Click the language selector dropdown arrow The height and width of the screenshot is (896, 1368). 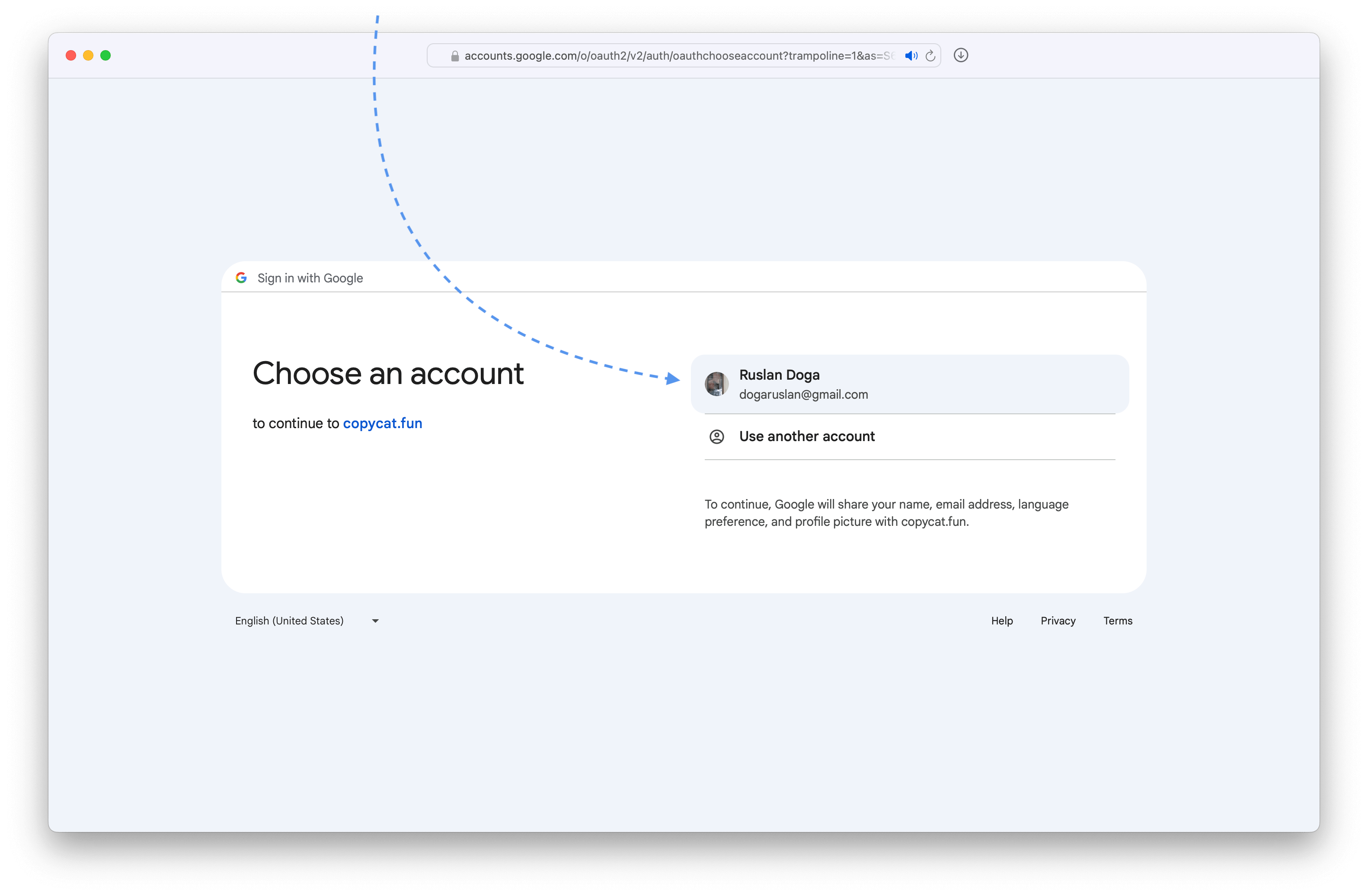click(375, 621)
